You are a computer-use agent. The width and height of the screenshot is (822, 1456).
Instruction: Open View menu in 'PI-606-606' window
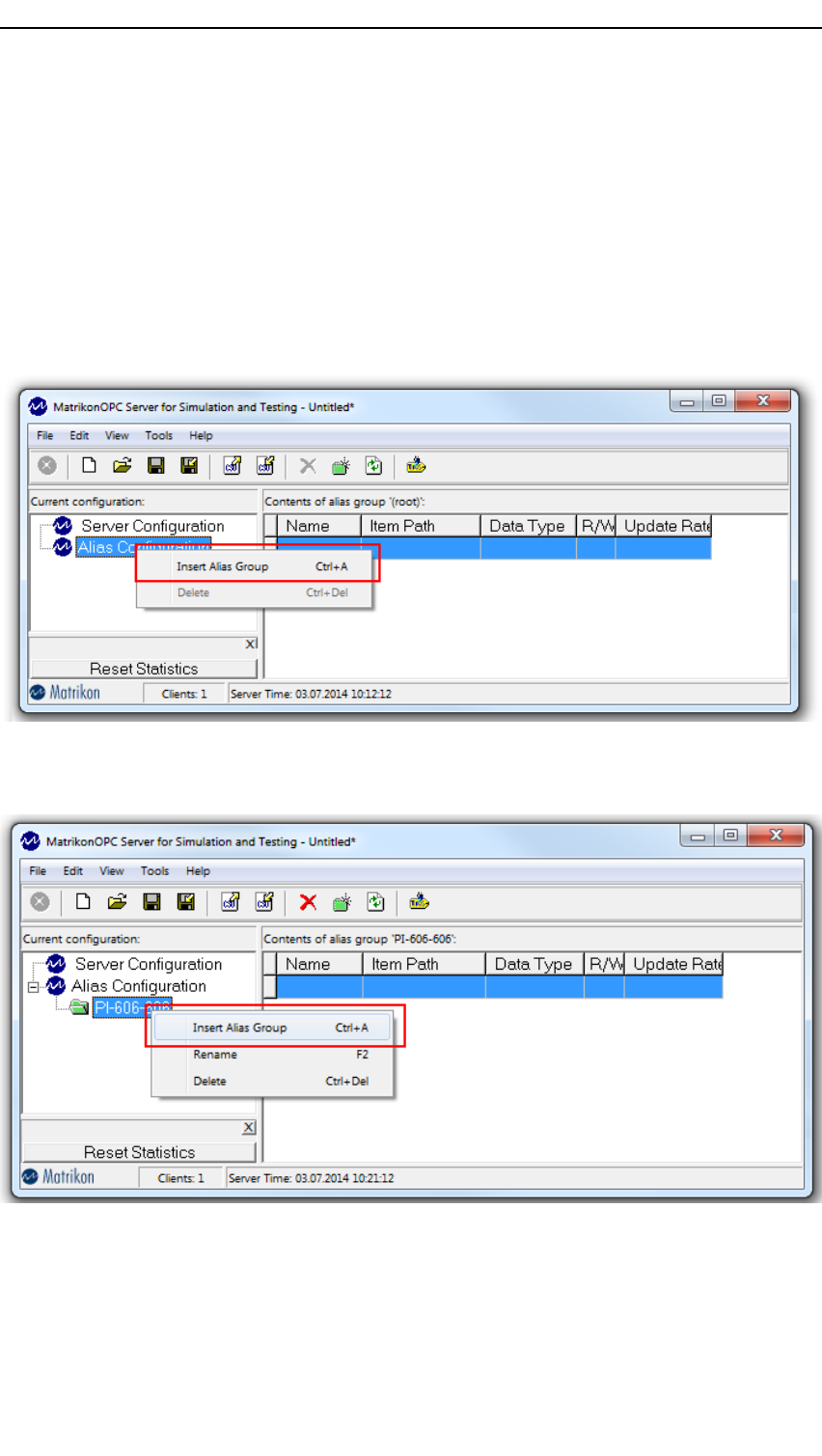112,871
